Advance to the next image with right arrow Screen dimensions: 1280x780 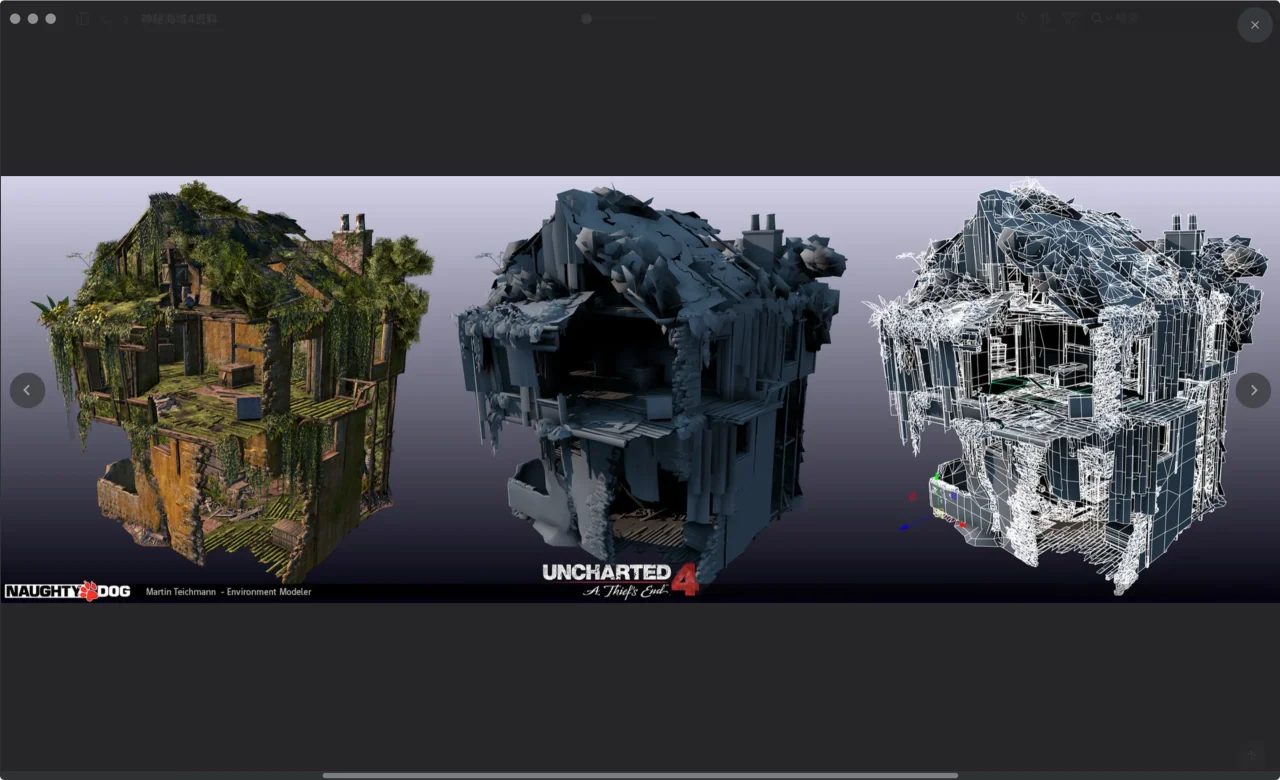[x=1253, y=390]
